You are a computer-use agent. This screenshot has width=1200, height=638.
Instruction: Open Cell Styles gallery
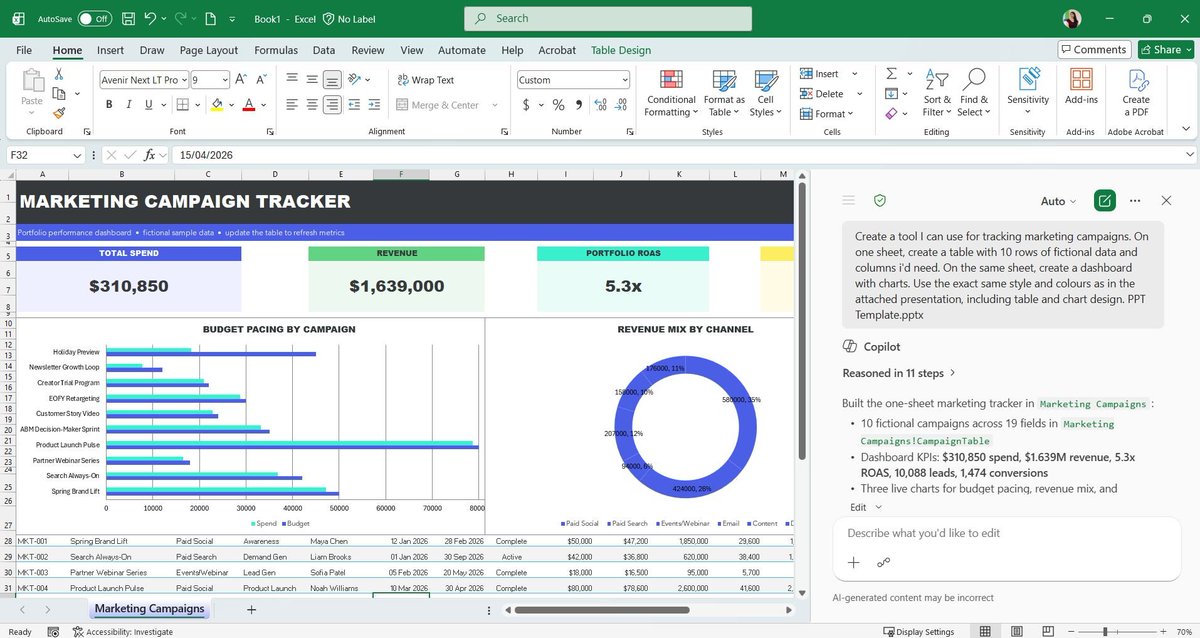point(766,93)
